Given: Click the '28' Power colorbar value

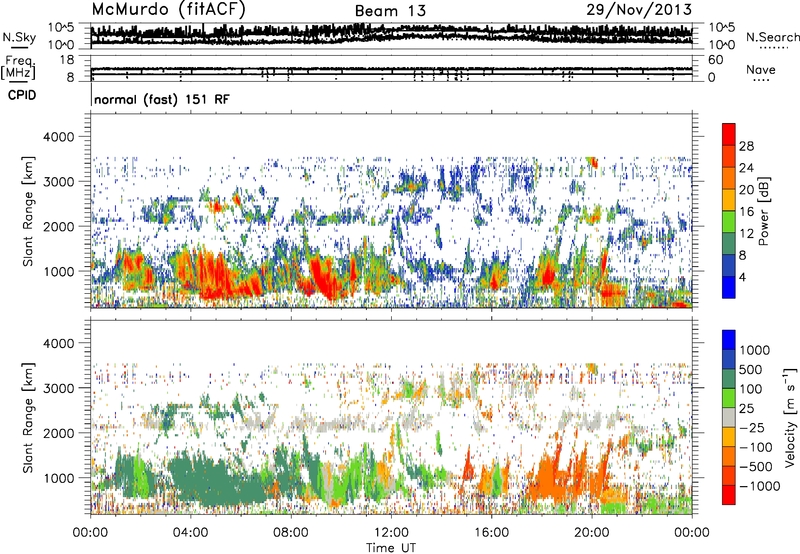Looking at the screenshot, I should [746, 146].
